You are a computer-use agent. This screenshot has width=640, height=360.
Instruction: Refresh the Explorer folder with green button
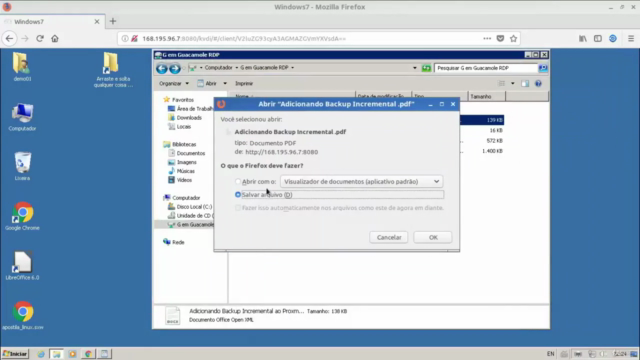point(426,68)
